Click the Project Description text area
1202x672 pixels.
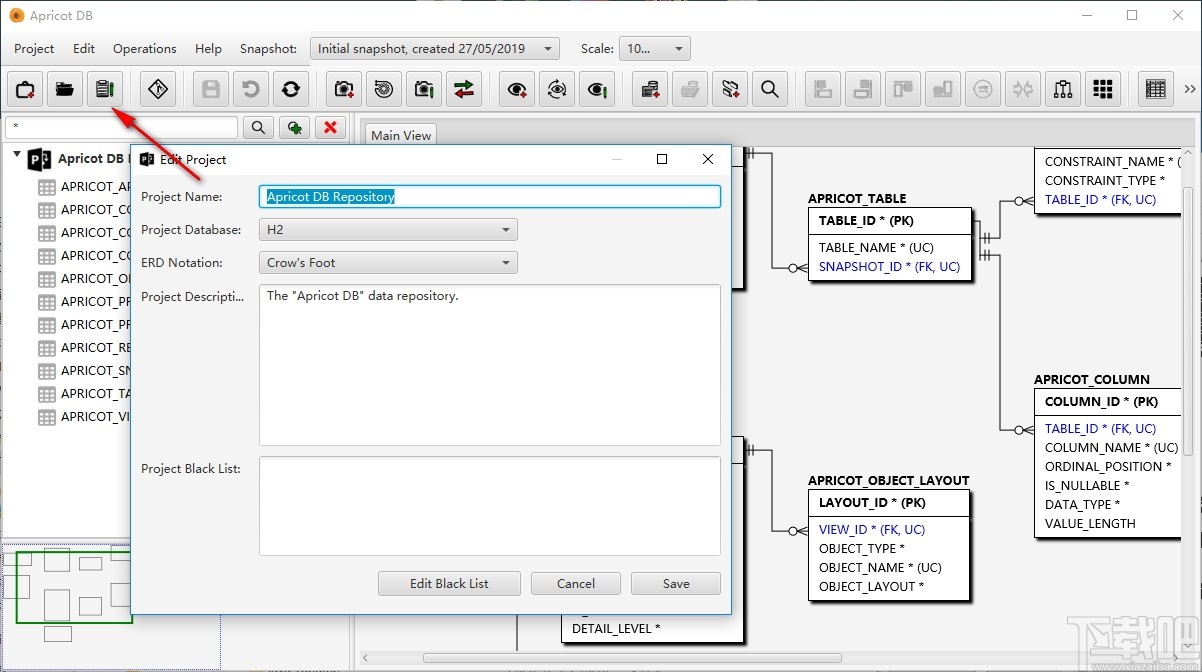point(490,365)
